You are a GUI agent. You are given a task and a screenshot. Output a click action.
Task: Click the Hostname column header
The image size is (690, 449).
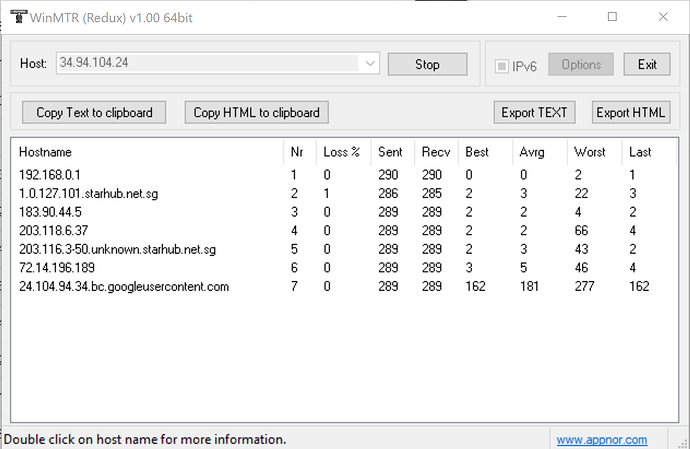tap(46, 152)
